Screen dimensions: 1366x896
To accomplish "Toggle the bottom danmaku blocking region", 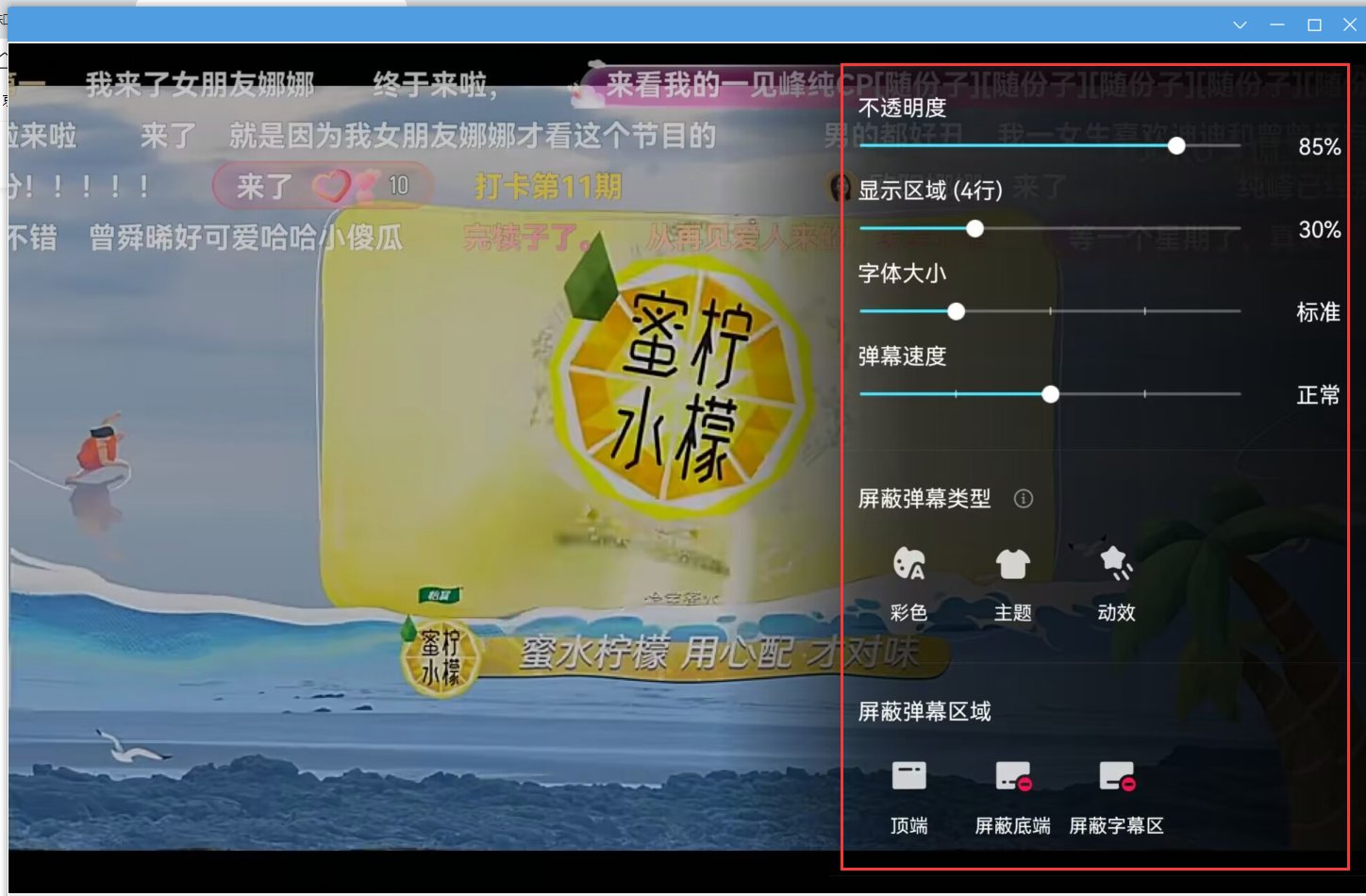I will pyautogui.click(x=1011, y=773).
